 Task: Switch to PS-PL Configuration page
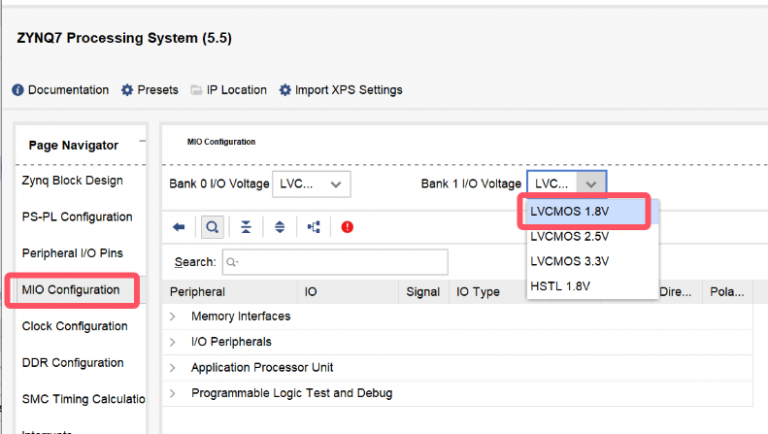(x=76, y=217)
